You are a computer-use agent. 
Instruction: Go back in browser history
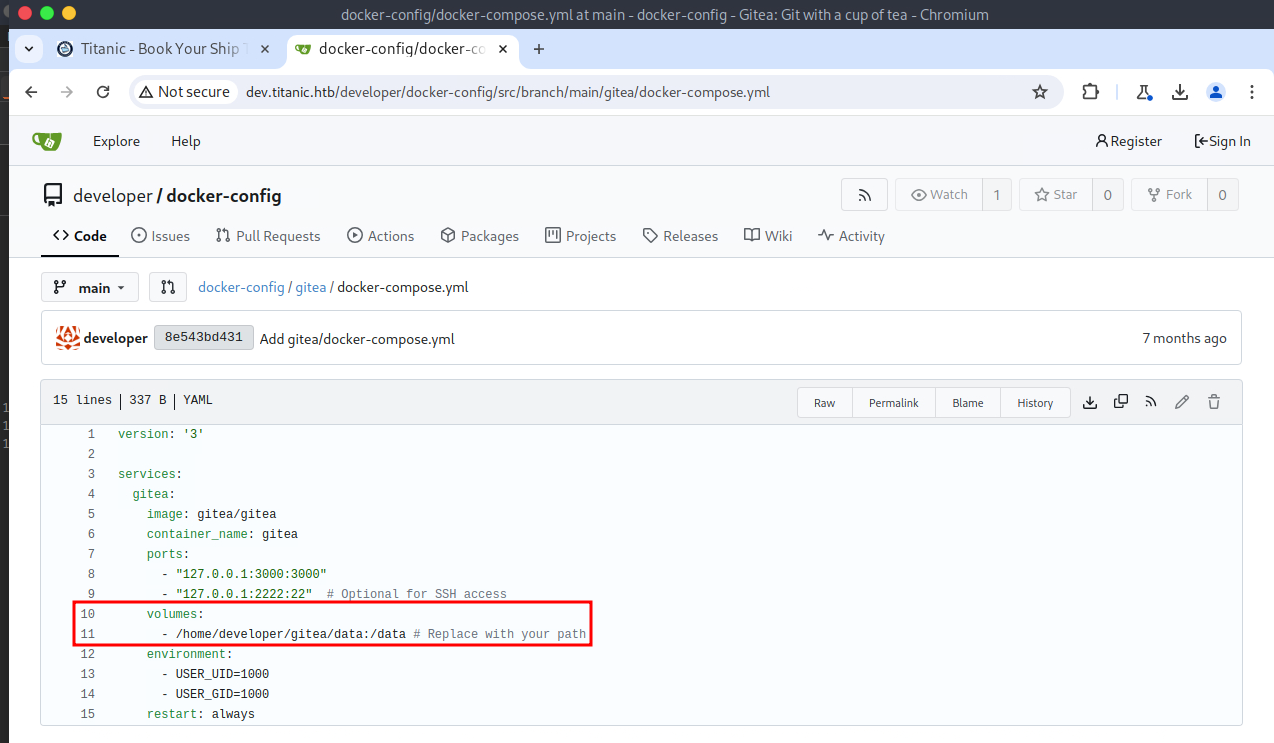pos(31,92)
